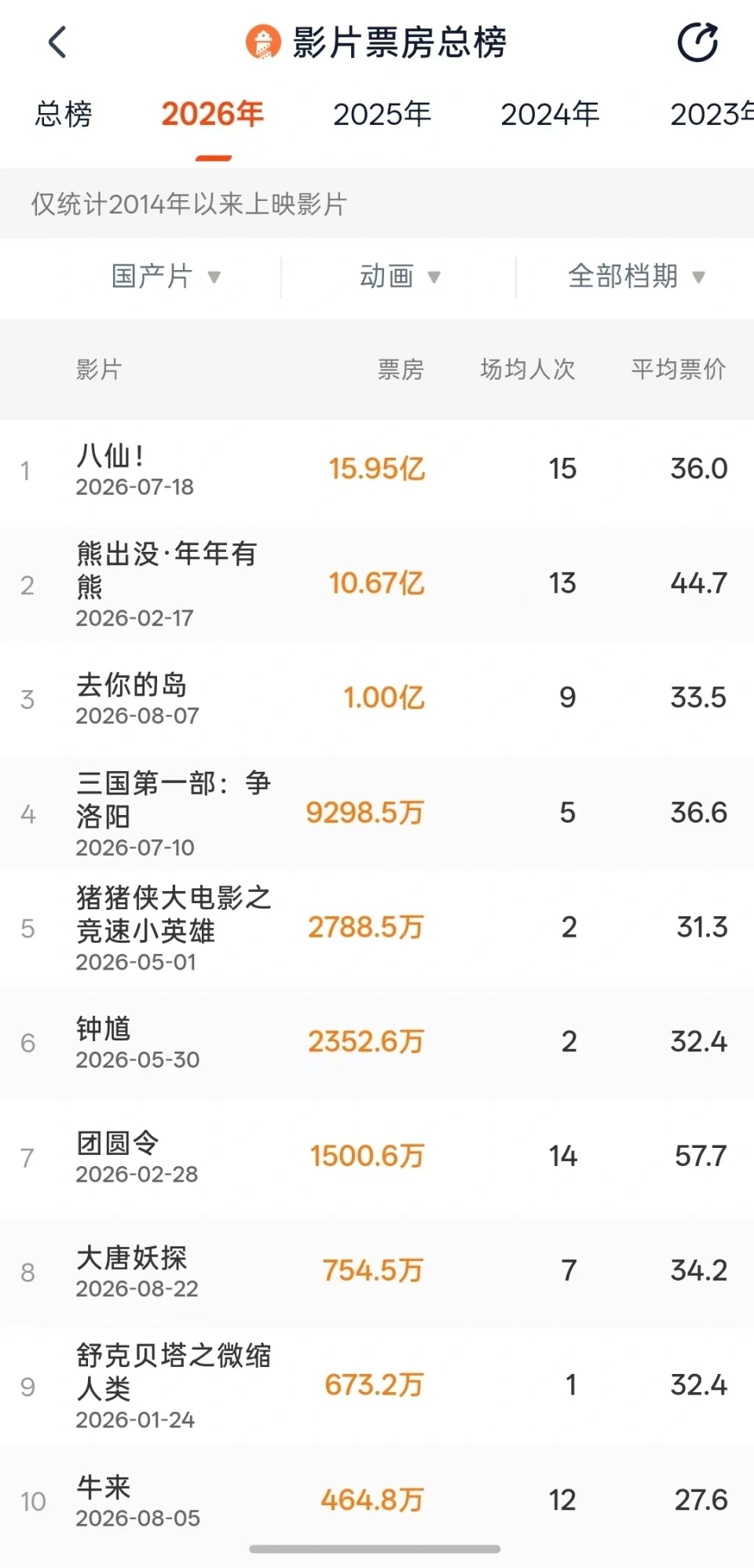Open the 钟馗 movie entry
This screenshot has height=1568, width=754.
coord(377,1043)
